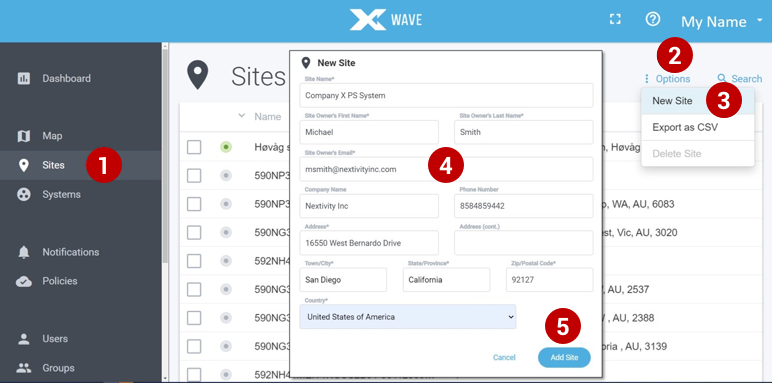
Task: Click the Site Owner's Email field
Action: (446, 169)
